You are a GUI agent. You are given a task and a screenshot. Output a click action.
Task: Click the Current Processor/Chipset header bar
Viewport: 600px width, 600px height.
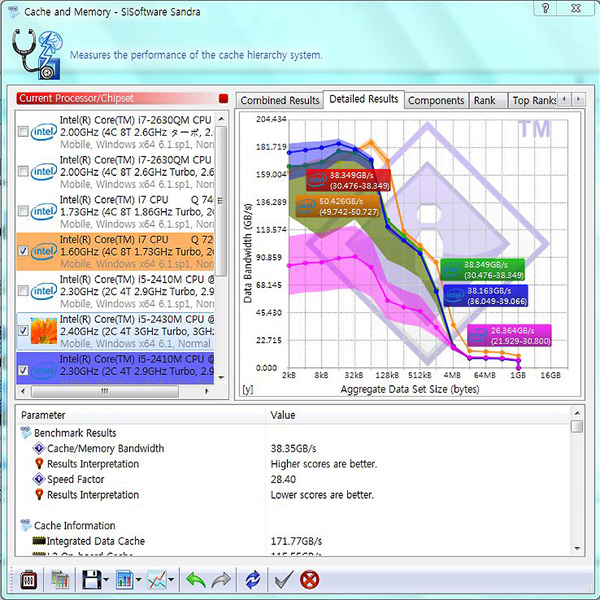pyautogui.click(x=116, y=98)
